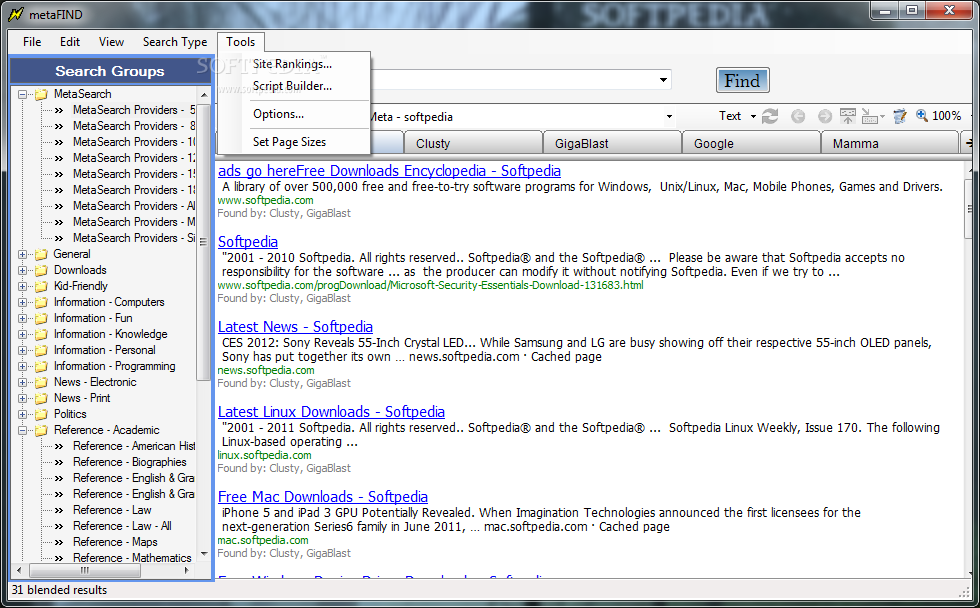Select Reference - Maps tree item
Screen dimensions: 980x608
[x=115, y=542]
